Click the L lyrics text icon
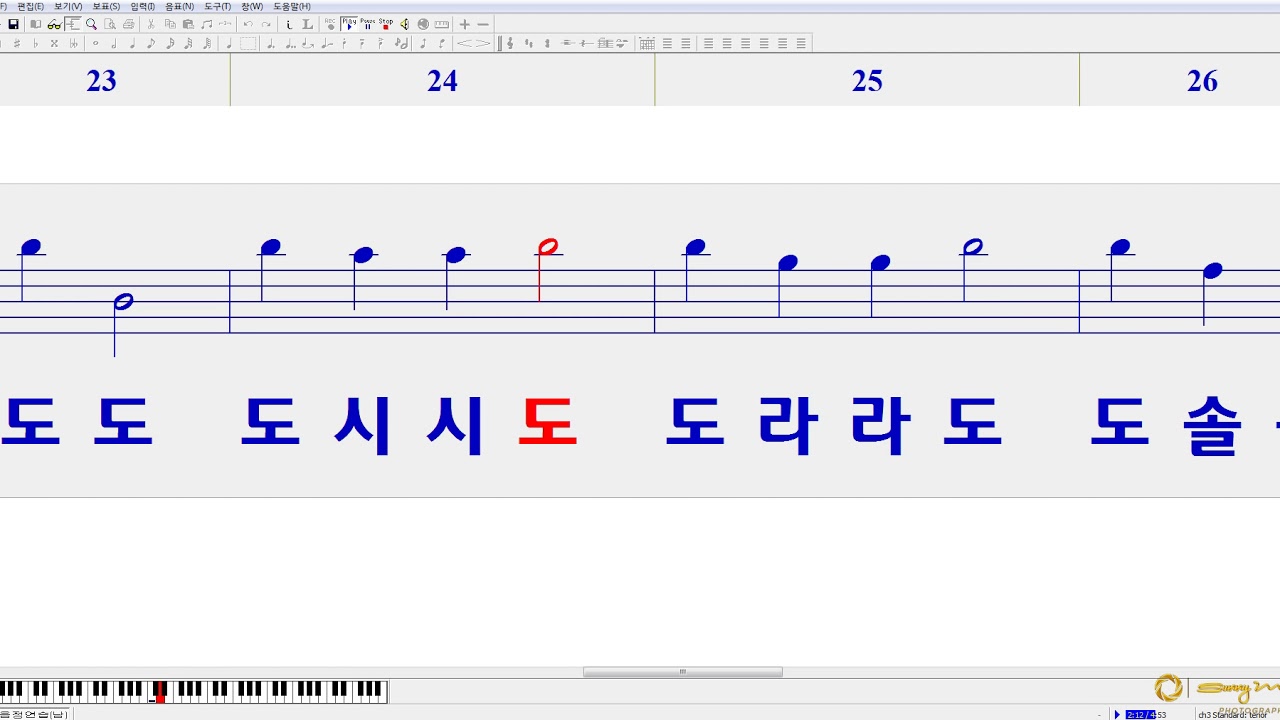 click(x=307, y=24)
